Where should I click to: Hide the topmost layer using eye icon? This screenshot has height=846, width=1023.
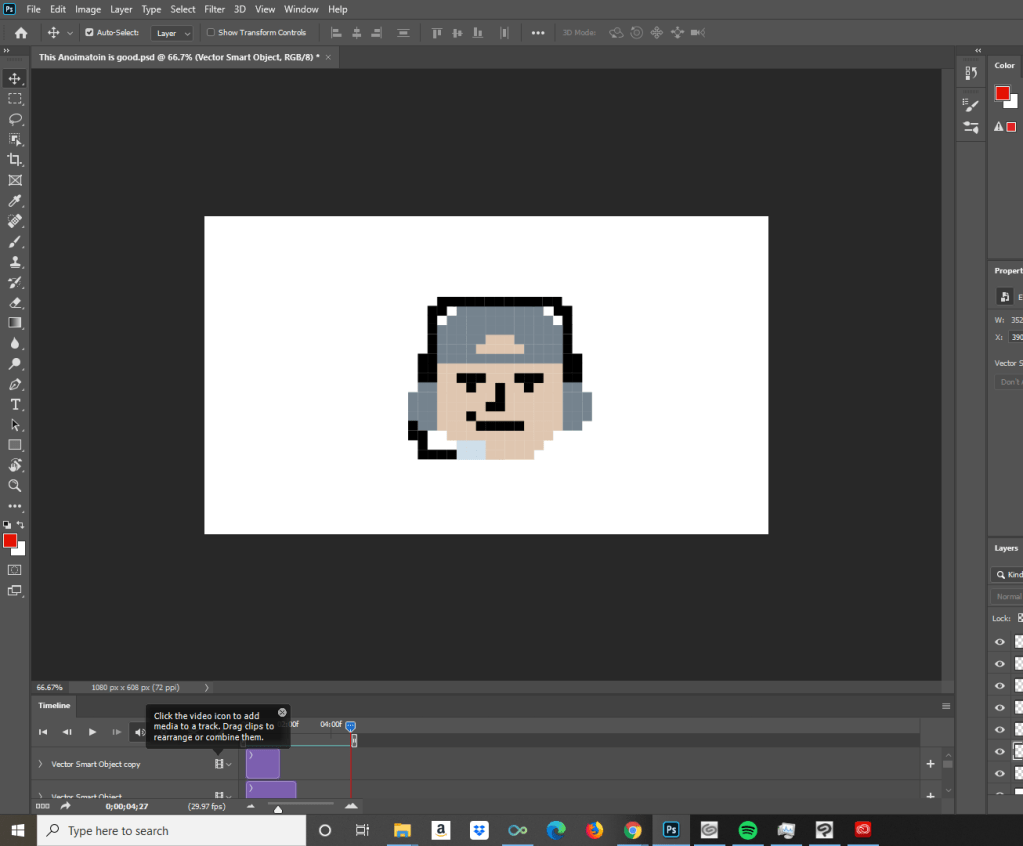(x=999, y=642)
